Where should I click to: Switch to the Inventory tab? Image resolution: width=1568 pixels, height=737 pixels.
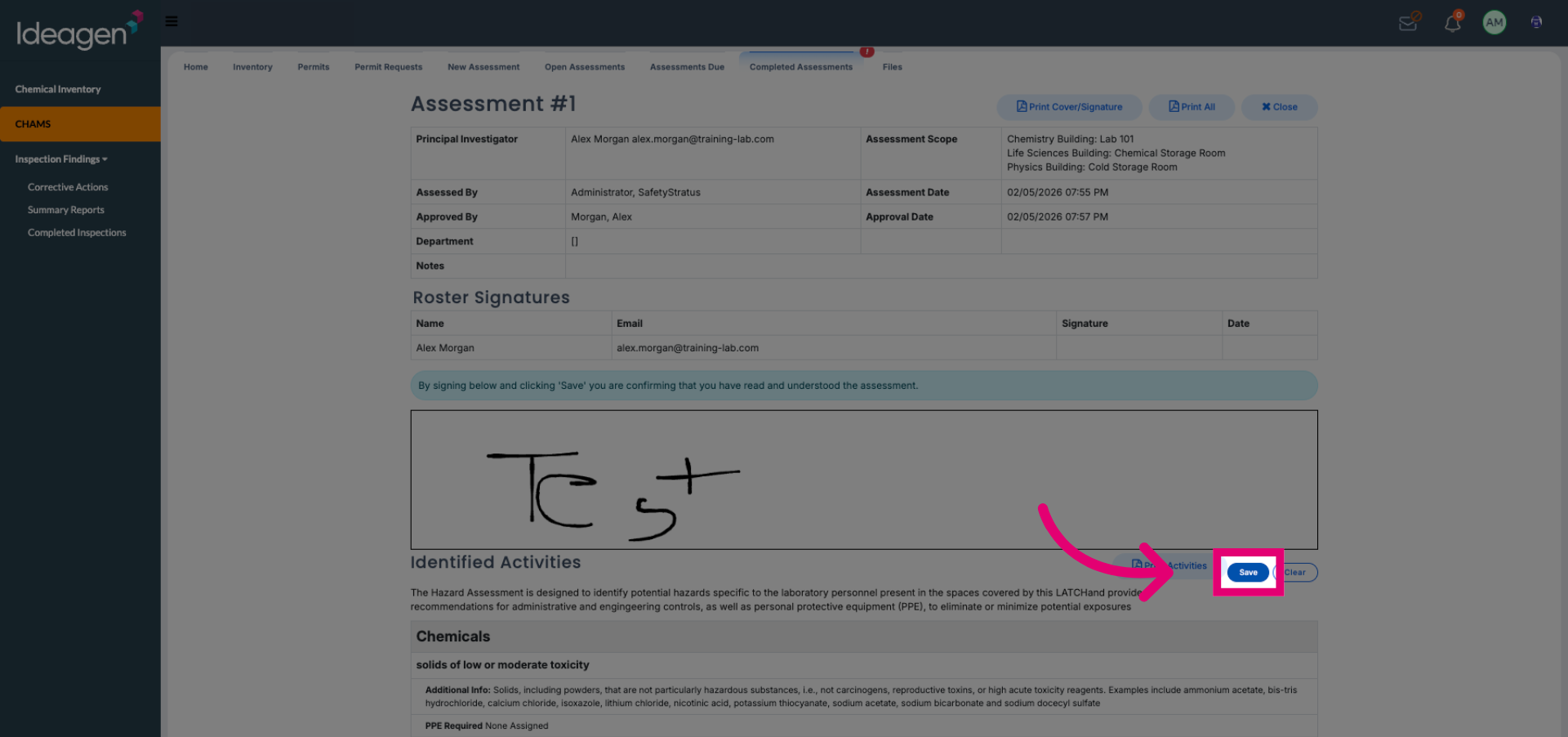click(252, 67)
